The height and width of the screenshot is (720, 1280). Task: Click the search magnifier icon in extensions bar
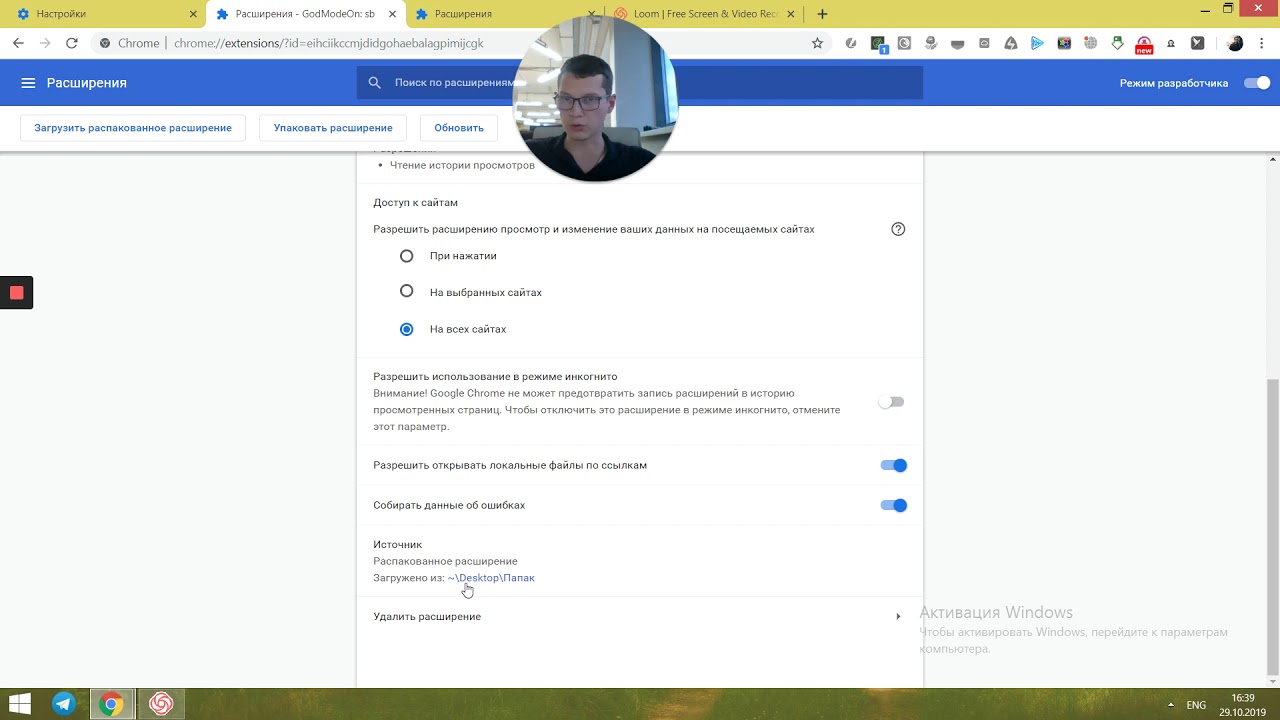pyautogui.click(x=374, y=83)
